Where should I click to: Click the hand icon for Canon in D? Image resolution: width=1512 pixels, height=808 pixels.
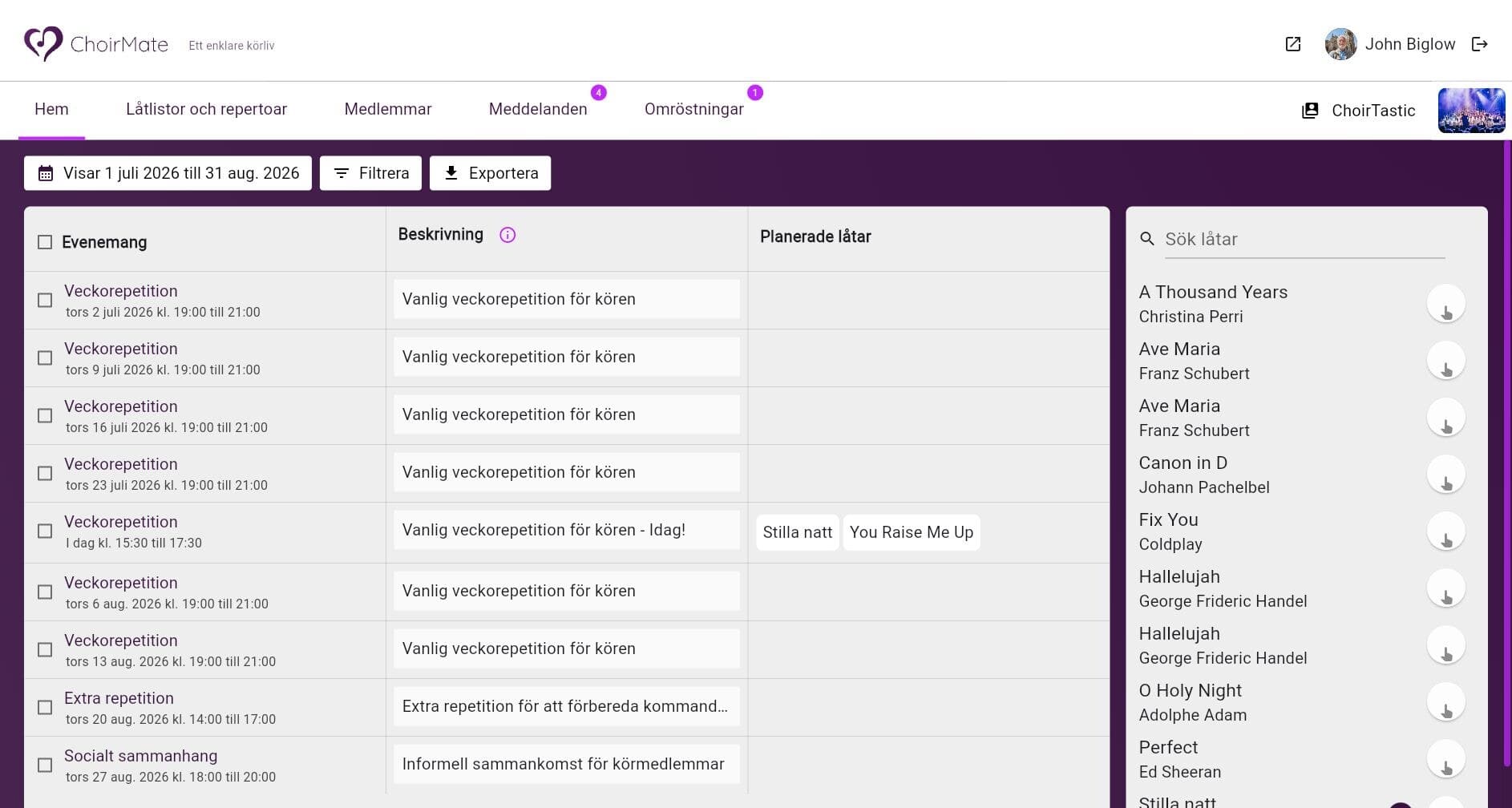click(x=1446, y=475)
